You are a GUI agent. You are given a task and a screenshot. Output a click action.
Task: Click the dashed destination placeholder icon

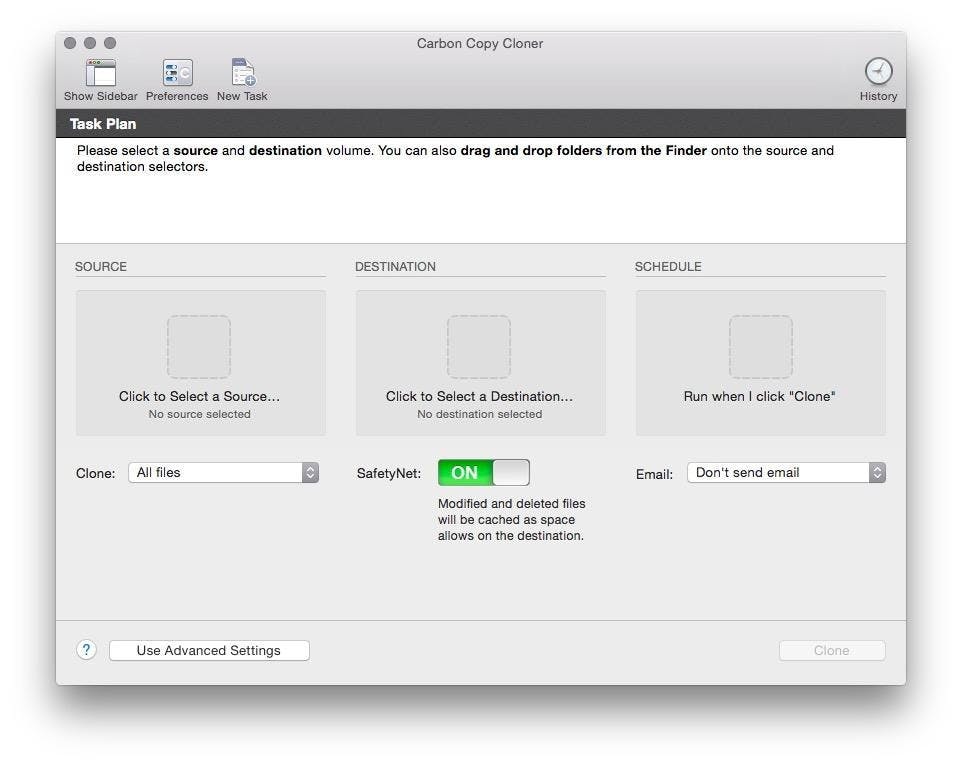tap(479, 347)
